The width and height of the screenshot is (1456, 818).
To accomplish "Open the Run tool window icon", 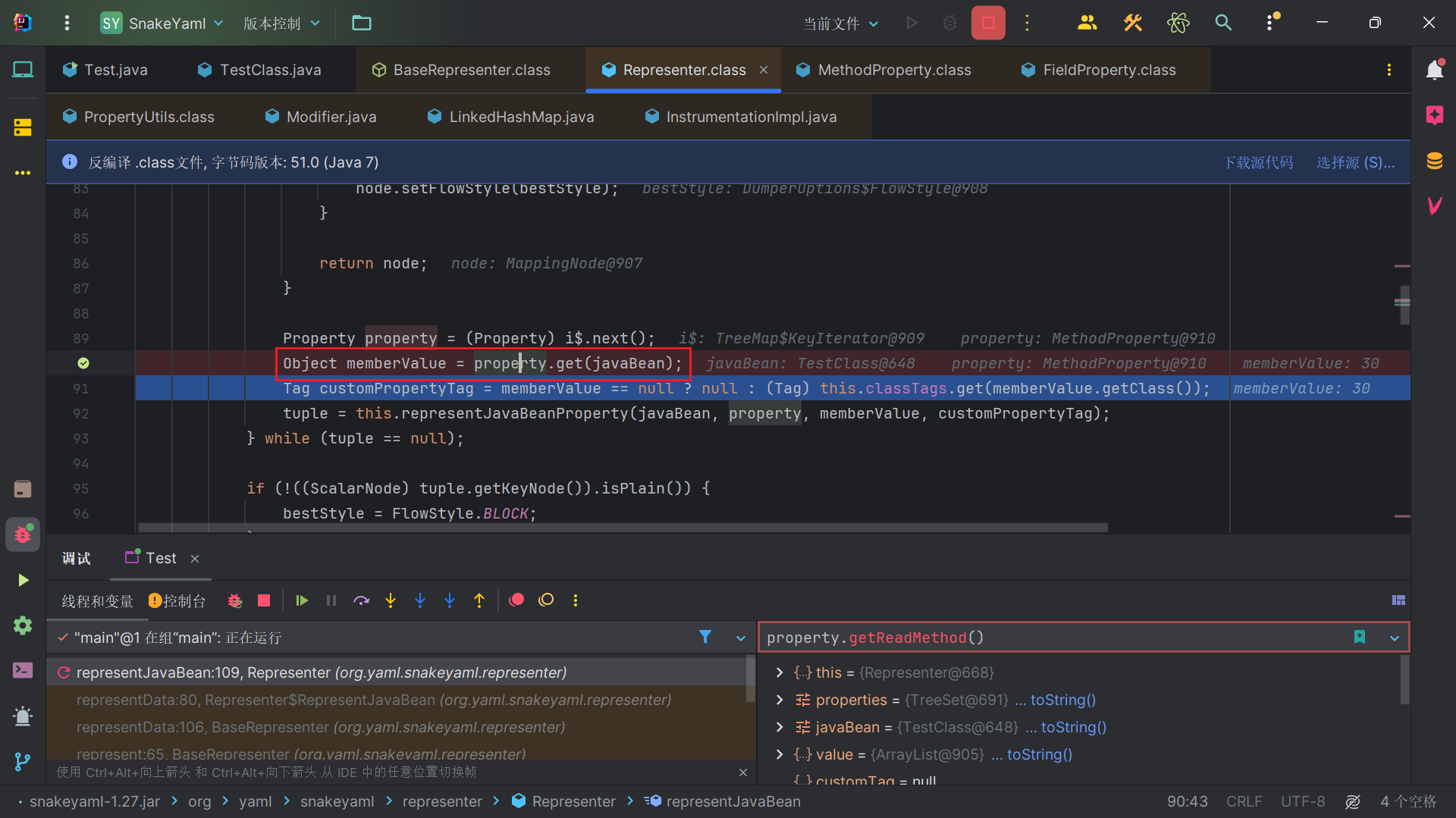I will click(x=23, y=580).
